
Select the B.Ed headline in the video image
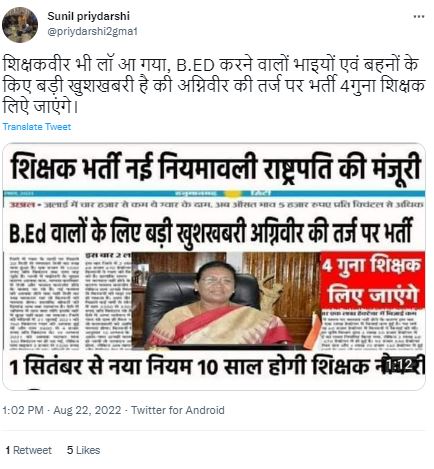pos(211,232)
